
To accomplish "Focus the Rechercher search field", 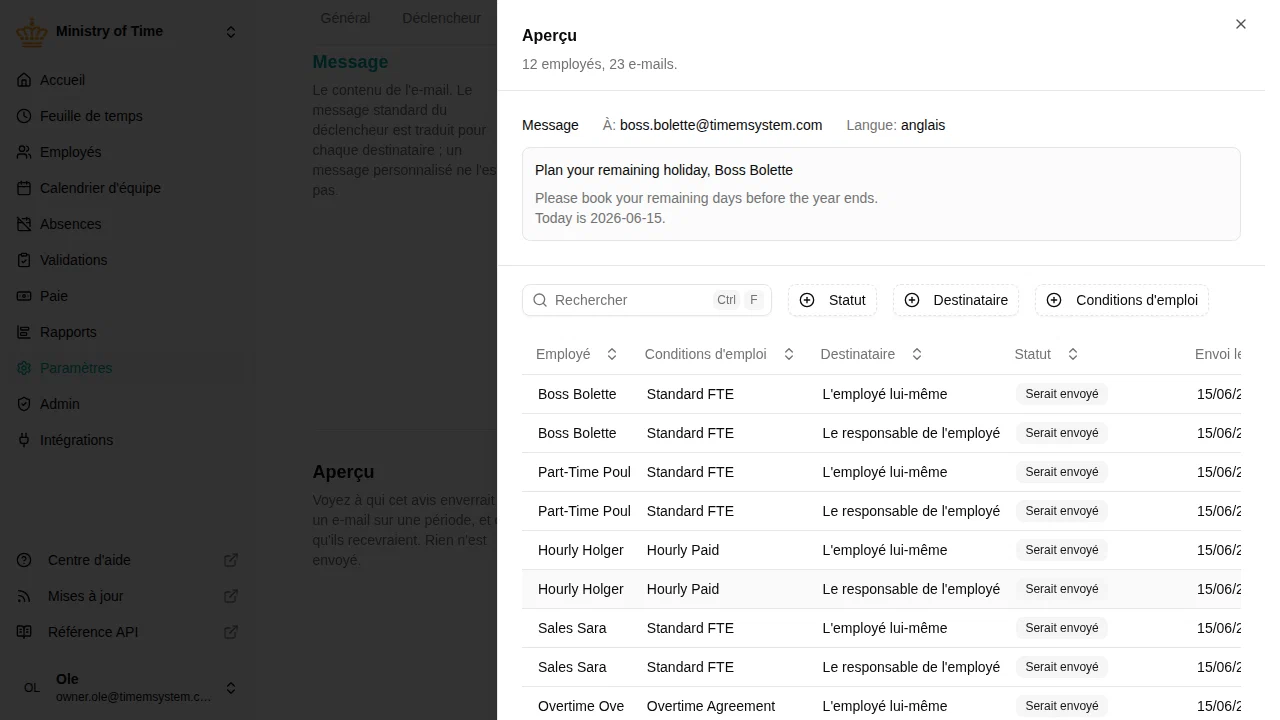I will pos(647,300).
